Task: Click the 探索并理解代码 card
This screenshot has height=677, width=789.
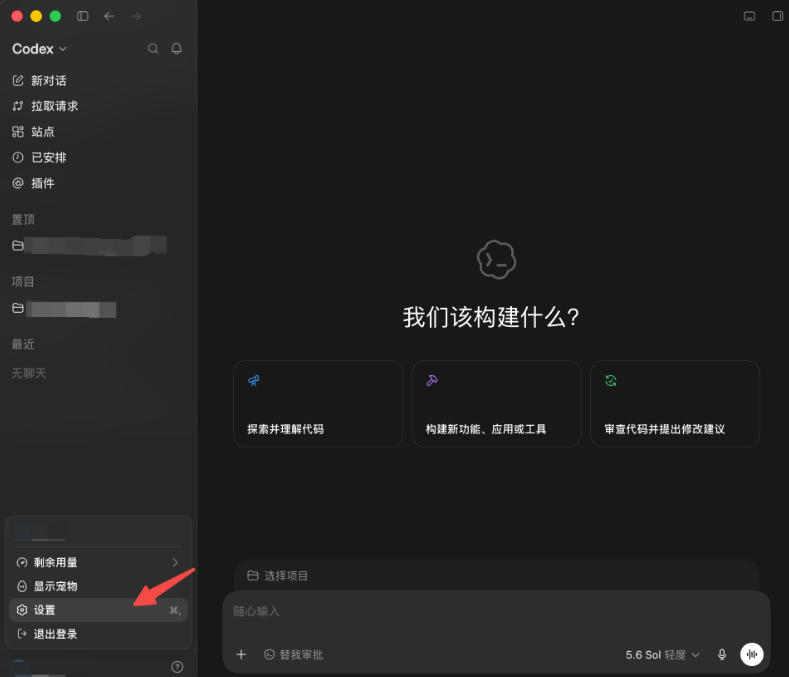Action: [318, 403]
